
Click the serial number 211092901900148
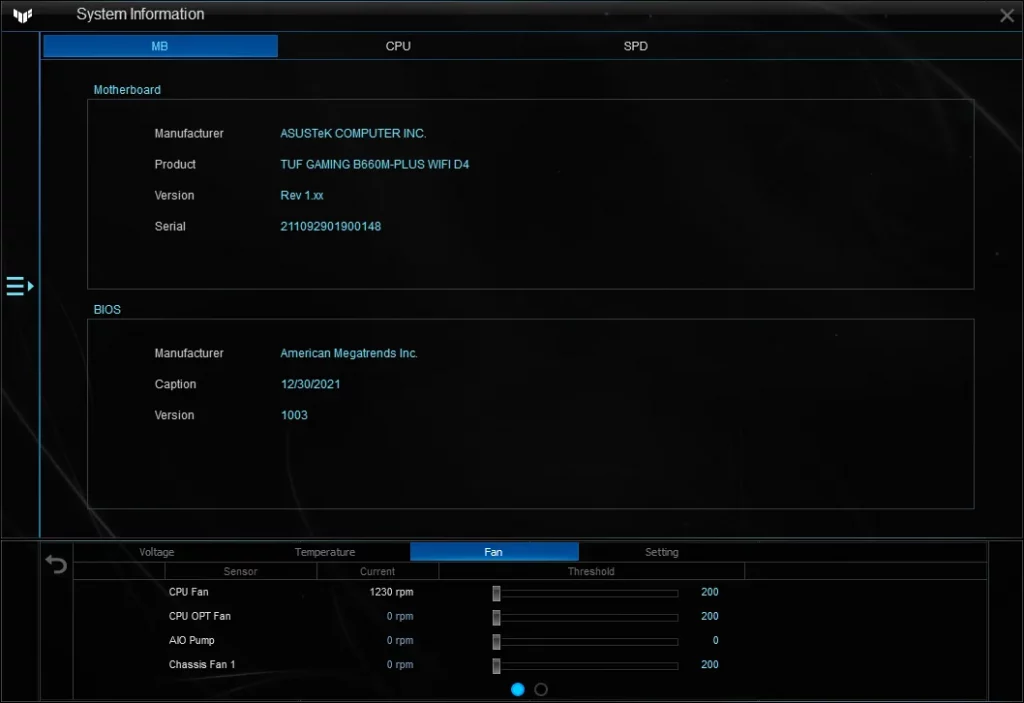(x=330, y=227)
